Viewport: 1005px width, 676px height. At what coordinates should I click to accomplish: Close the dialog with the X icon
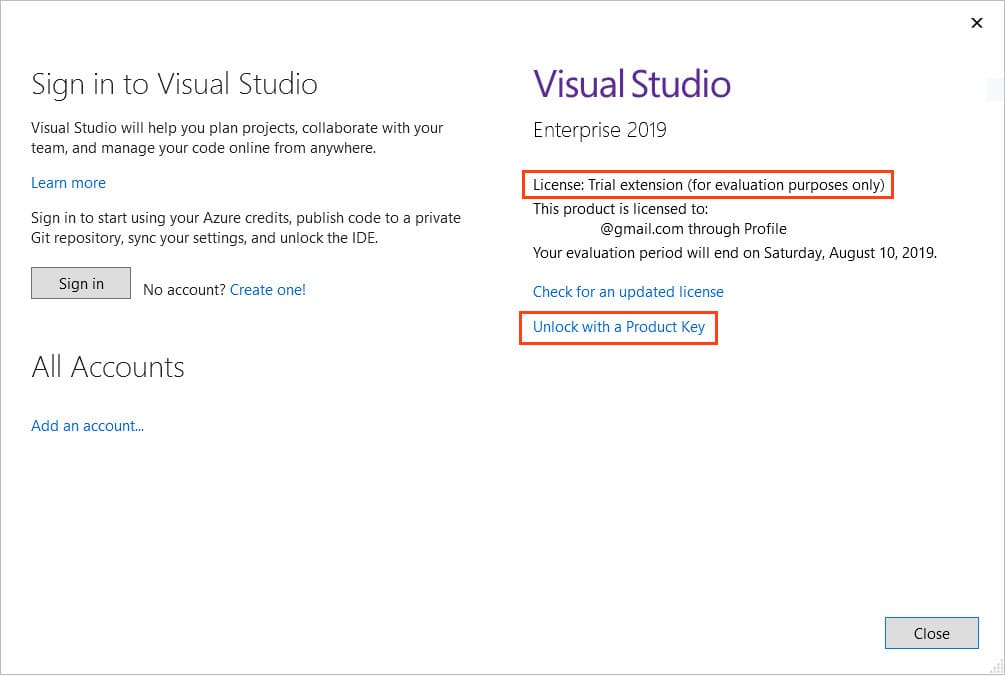click(x=977, y=23)
